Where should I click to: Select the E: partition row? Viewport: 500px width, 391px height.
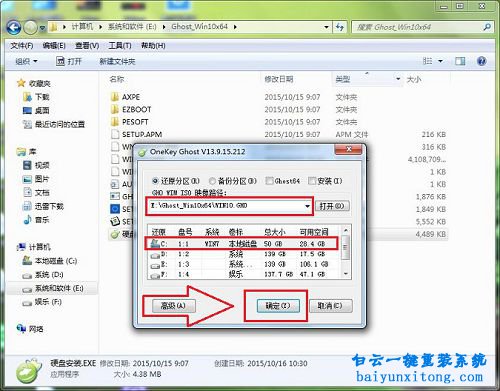click(243, 264)
